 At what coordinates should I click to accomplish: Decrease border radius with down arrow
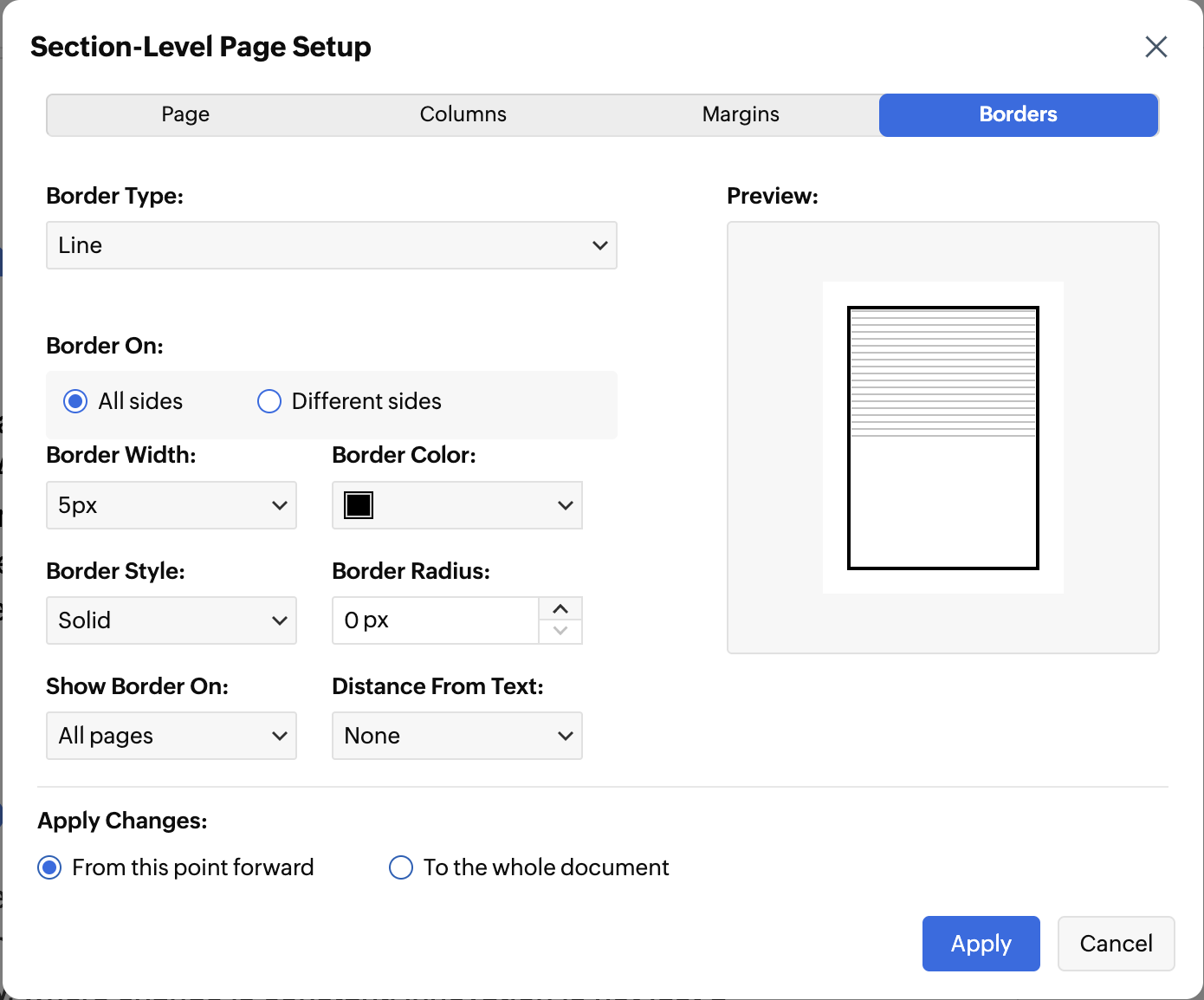pyautogui.click(x=560, y=632)
